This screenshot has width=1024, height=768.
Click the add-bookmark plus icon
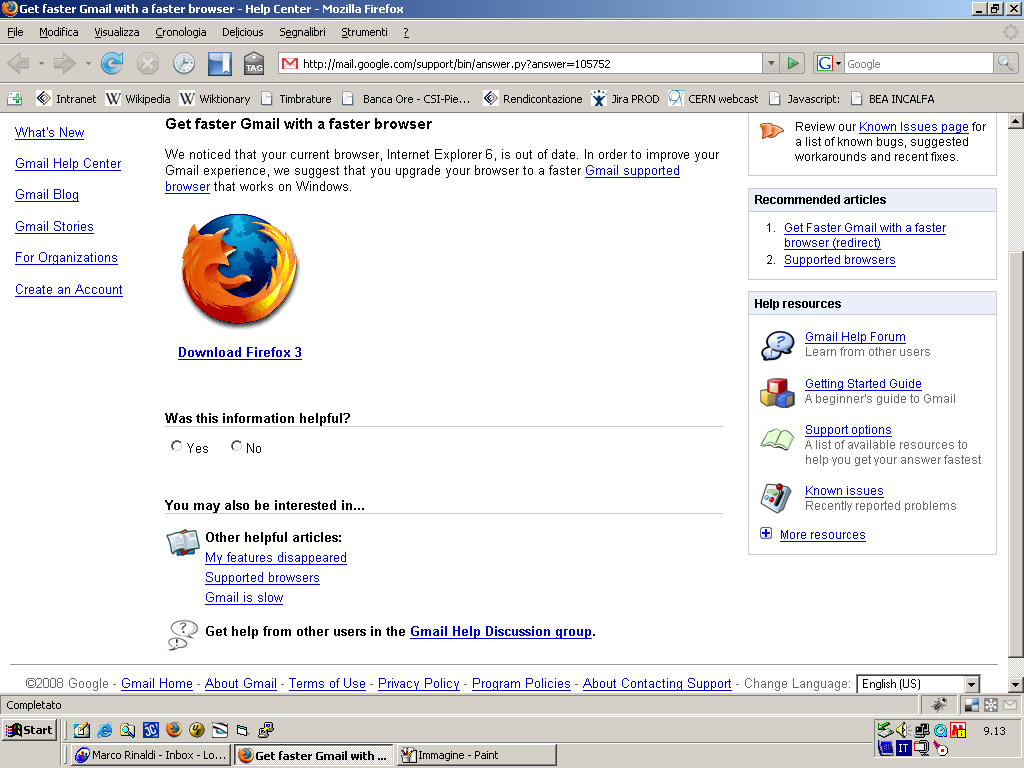point(14,99)
